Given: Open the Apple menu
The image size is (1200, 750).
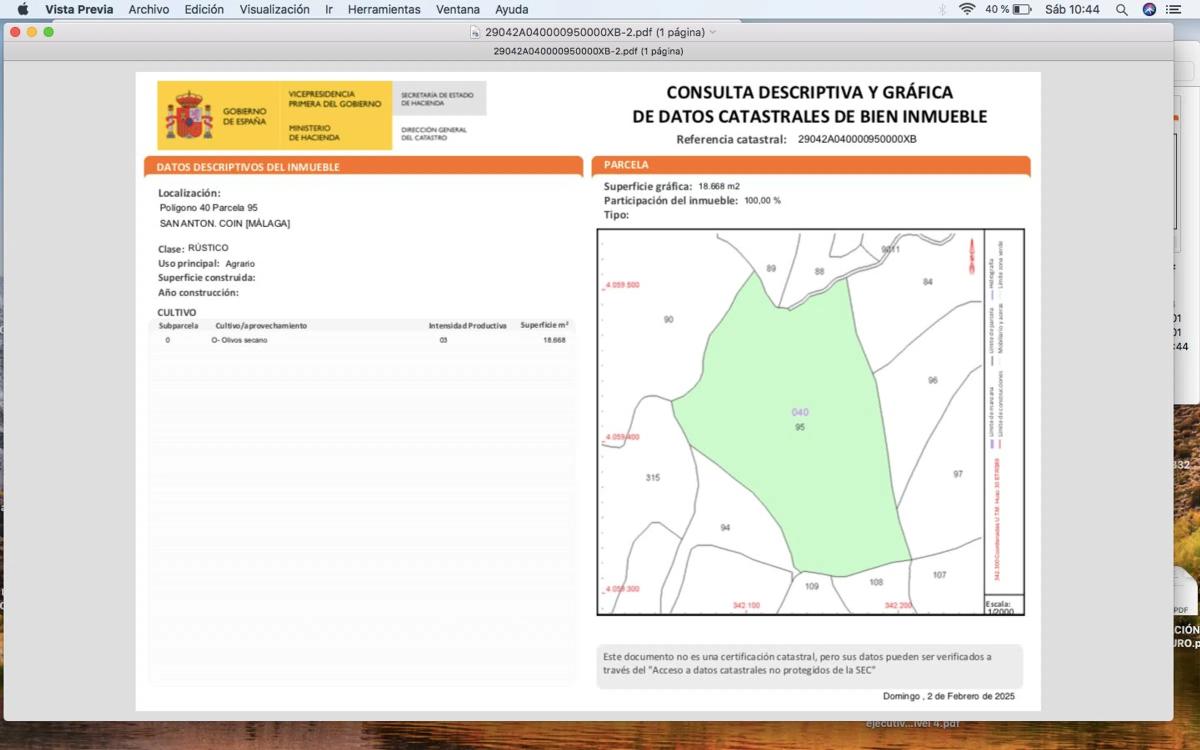Looking at the screenshot, I should click(23, 9).
